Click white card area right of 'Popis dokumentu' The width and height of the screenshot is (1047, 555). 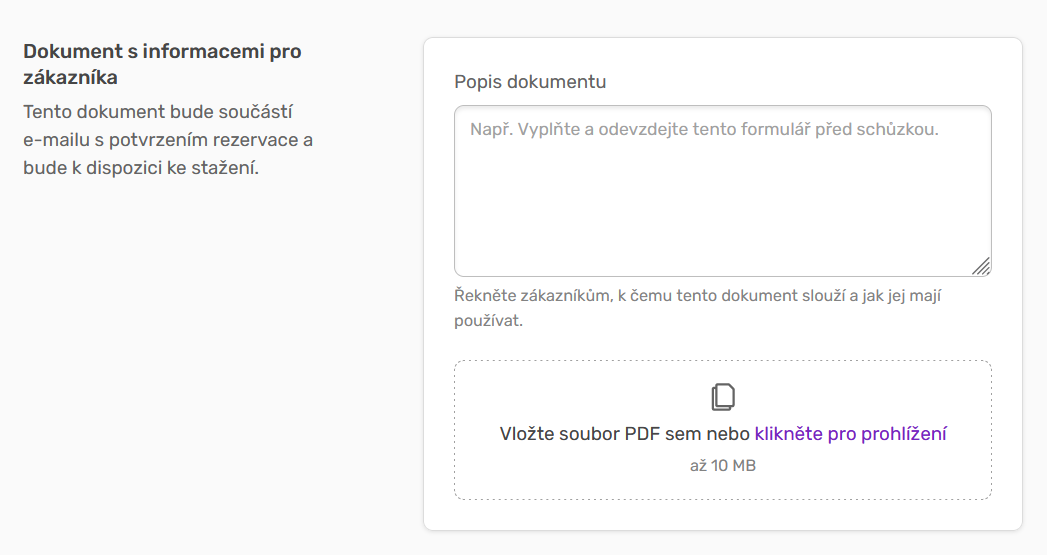click(801, 80)
